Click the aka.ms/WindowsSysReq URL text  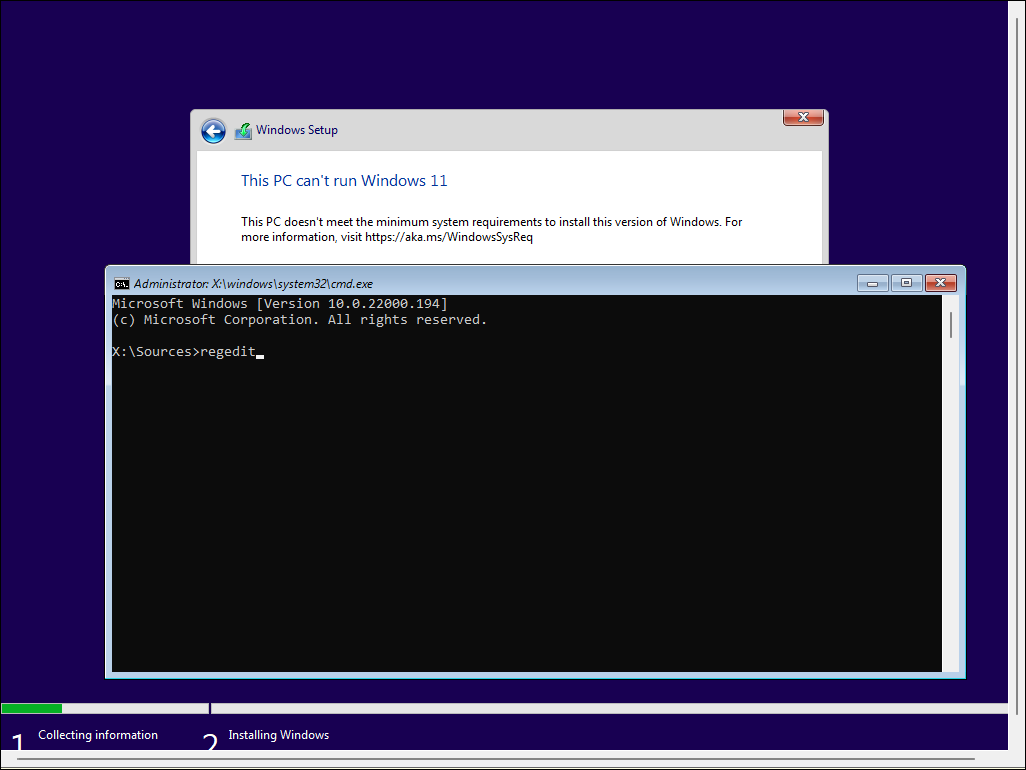click(449, 237)
